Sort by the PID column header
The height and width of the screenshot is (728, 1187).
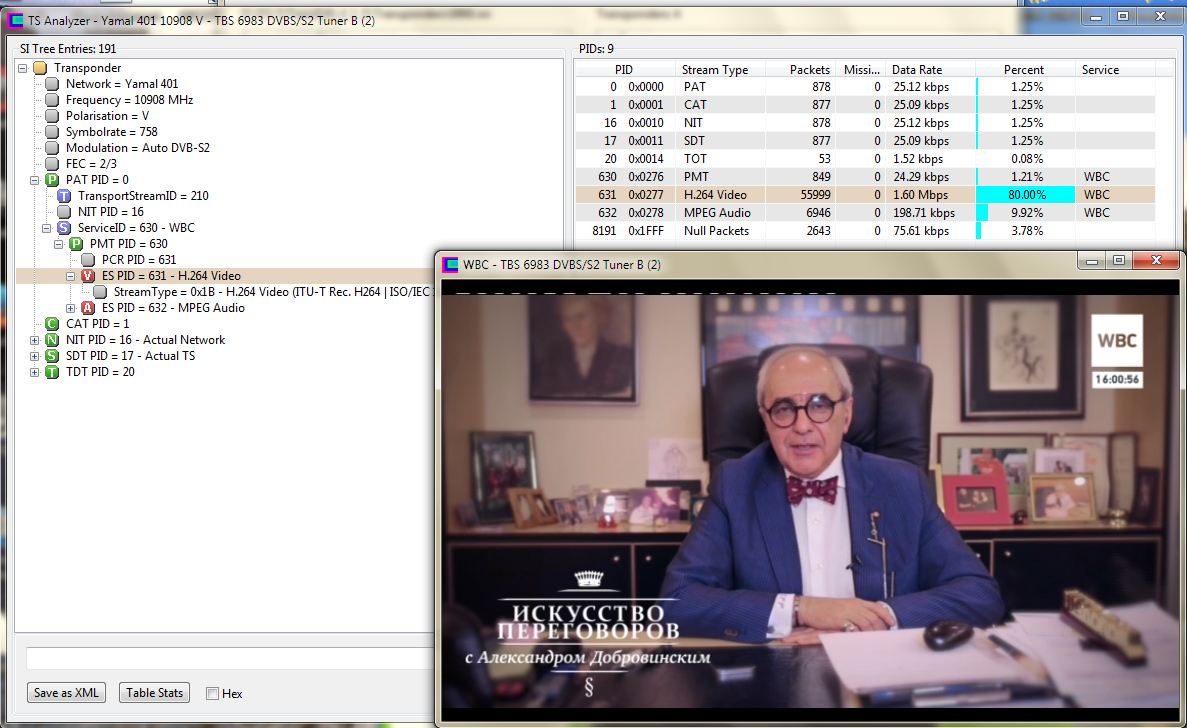pos(624,70)
